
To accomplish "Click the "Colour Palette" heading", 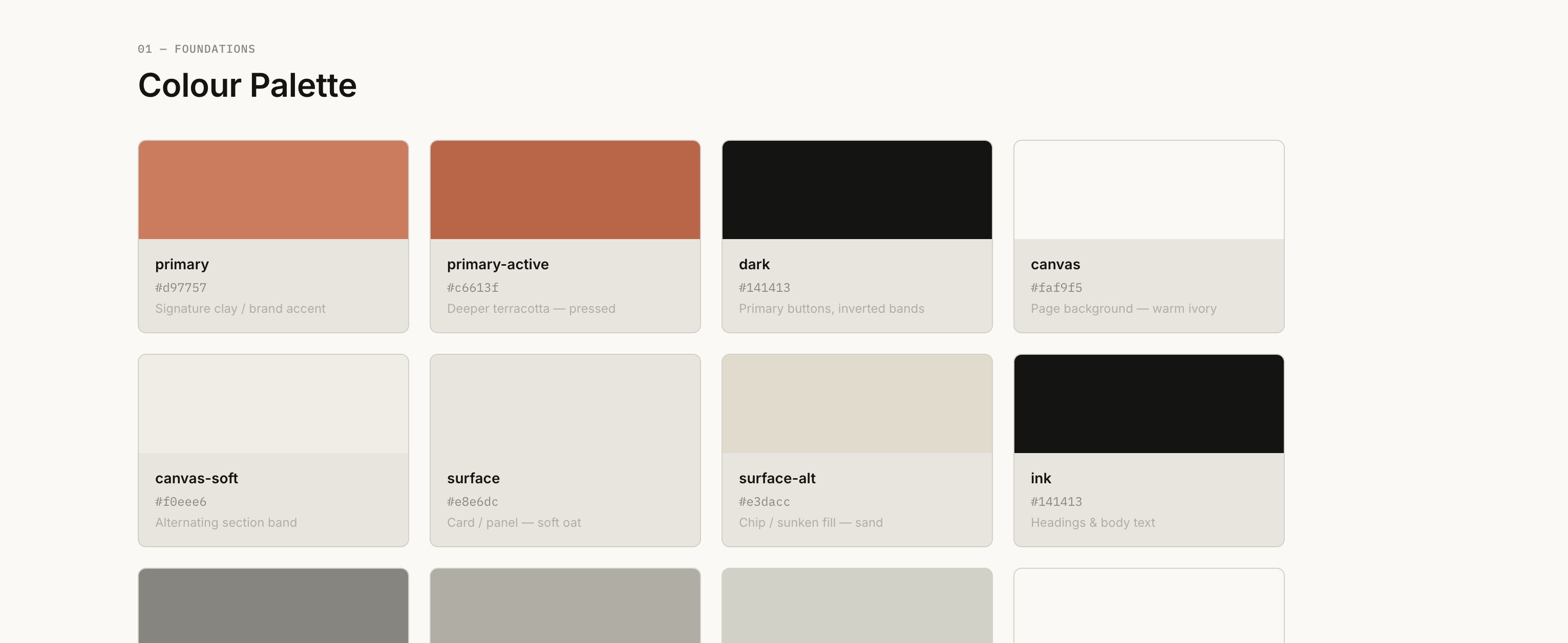I will click(x=247, y=85).
